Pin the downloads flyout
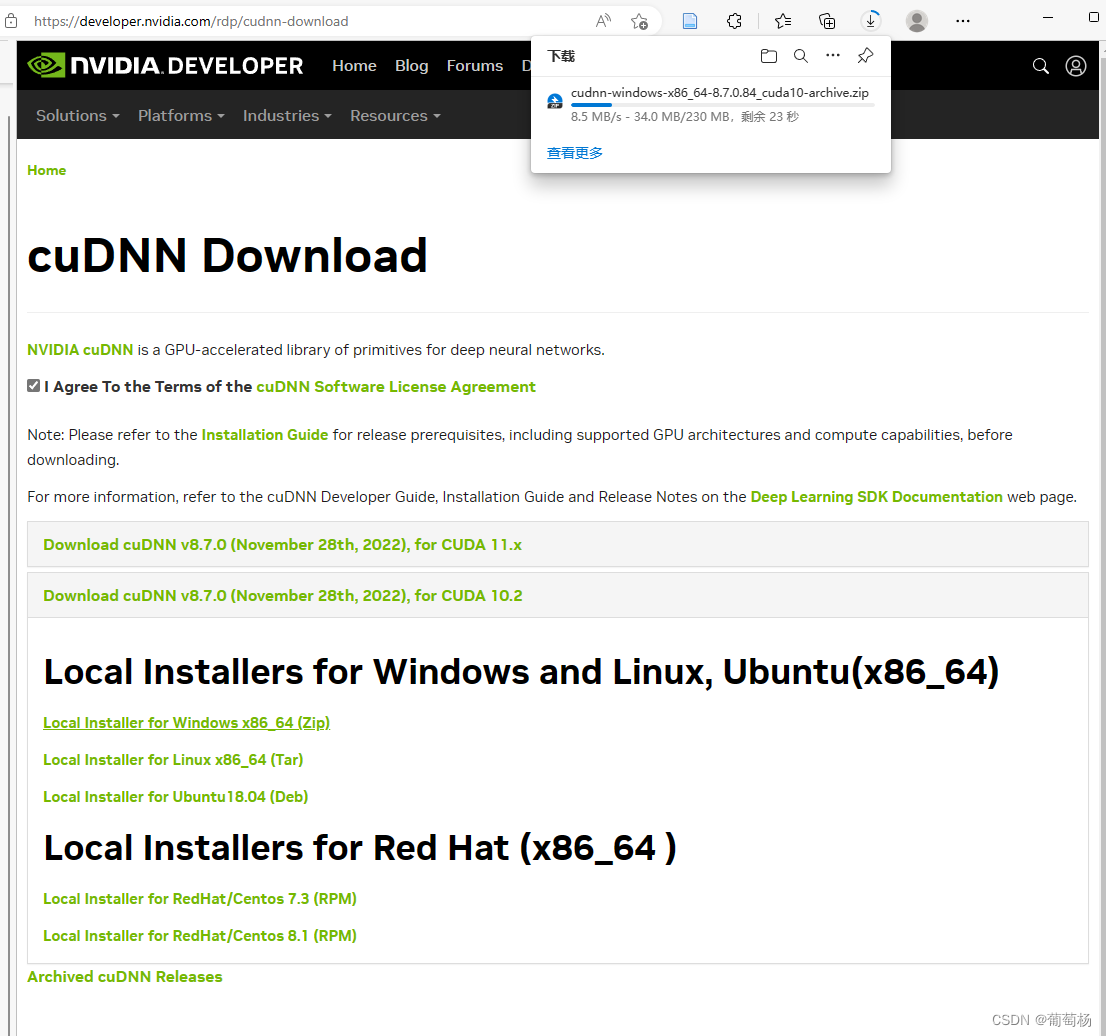1106x1036 pixels. 865,56
